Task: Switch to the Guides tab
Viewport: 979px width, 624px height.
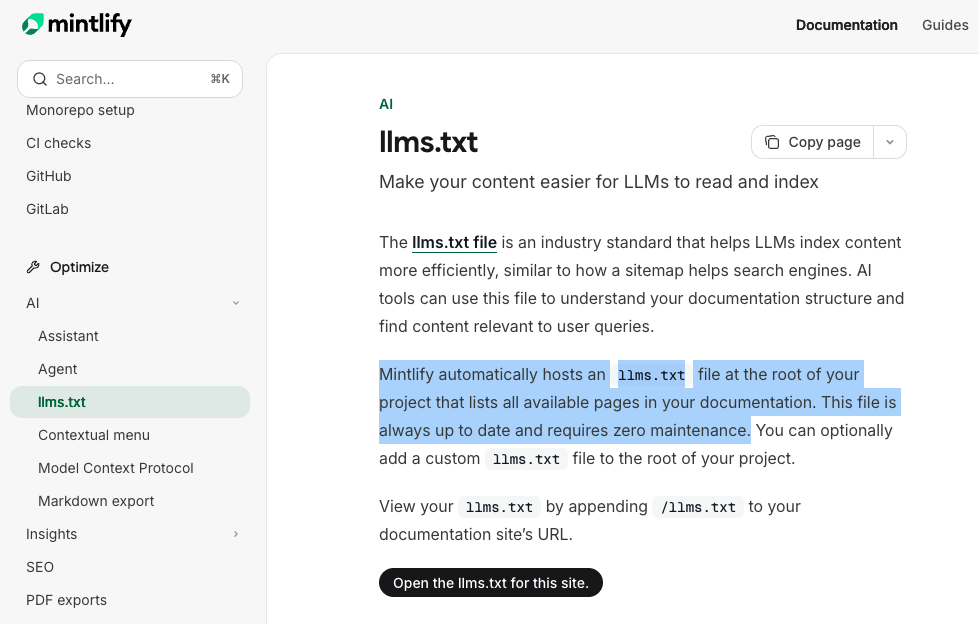Action: click(x=944, y=24)
